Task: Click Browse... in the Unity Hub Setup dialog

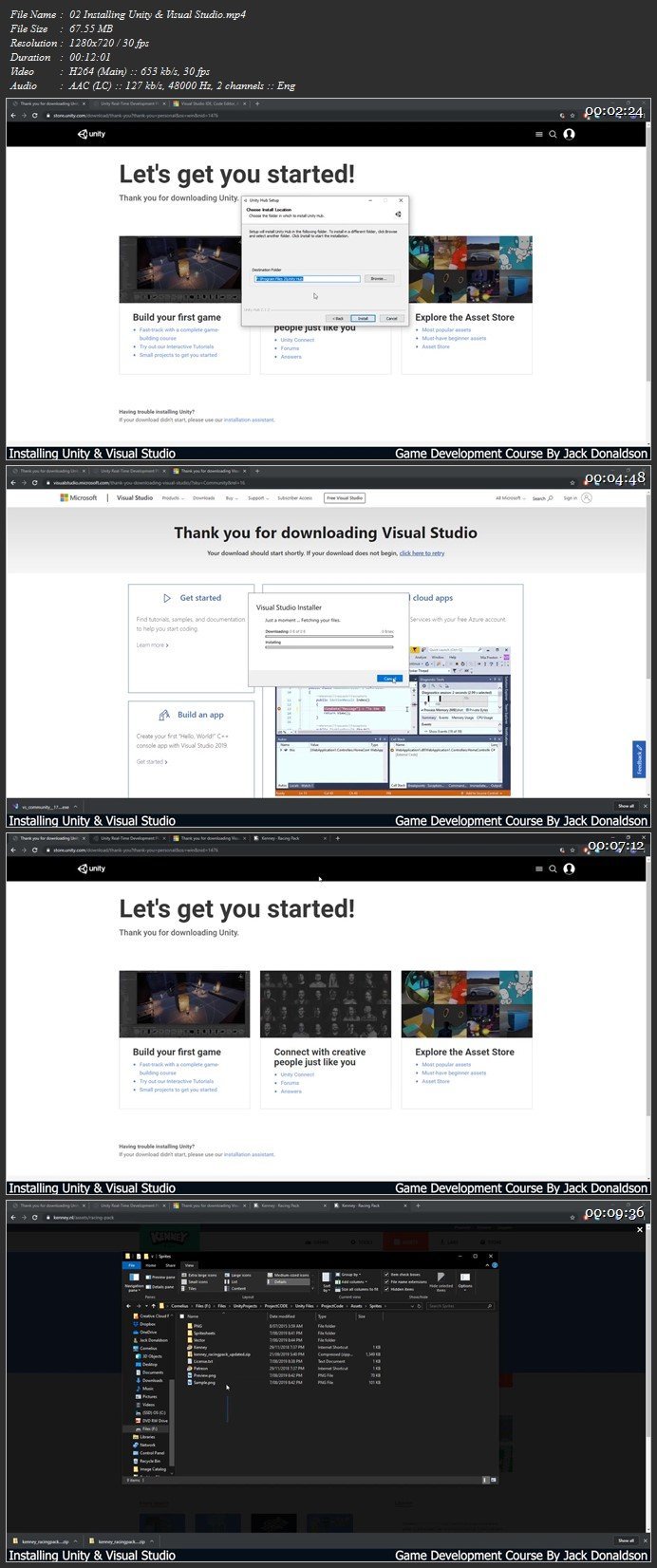Action: click(378, 279)
